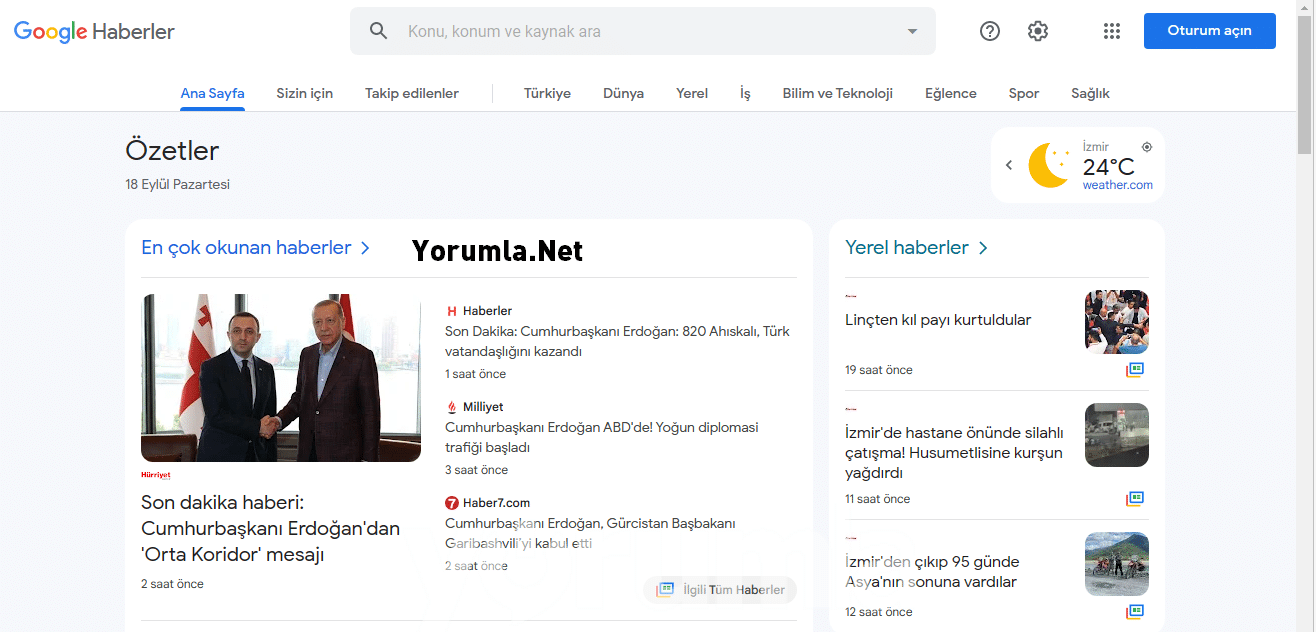Open the Eğlence tab

950,93
